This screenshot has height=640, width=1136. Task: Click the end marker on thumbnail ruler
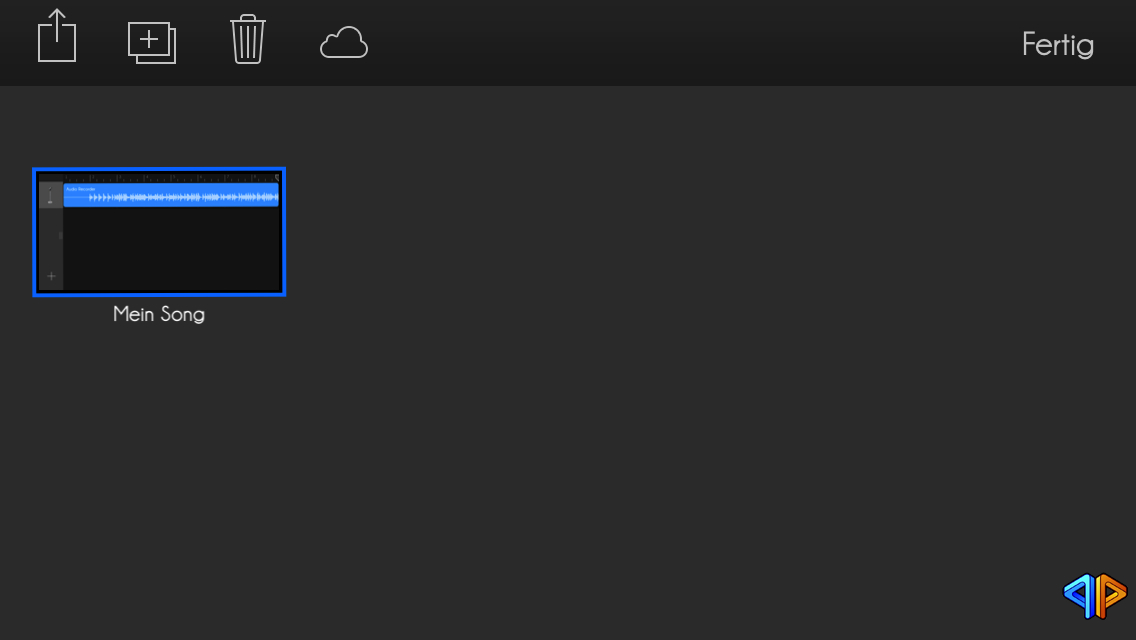coord(277,177)
